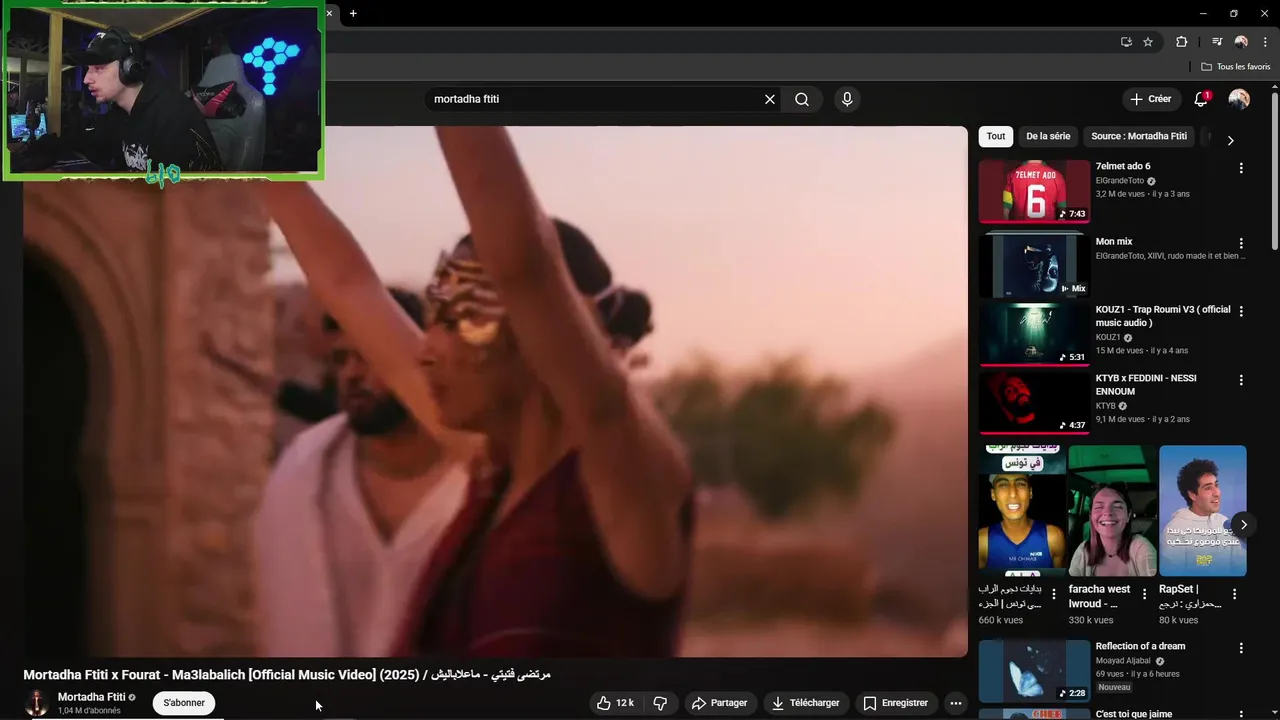
Task: Open the YouTube account avatar menu
Action: pos(1239,99)
